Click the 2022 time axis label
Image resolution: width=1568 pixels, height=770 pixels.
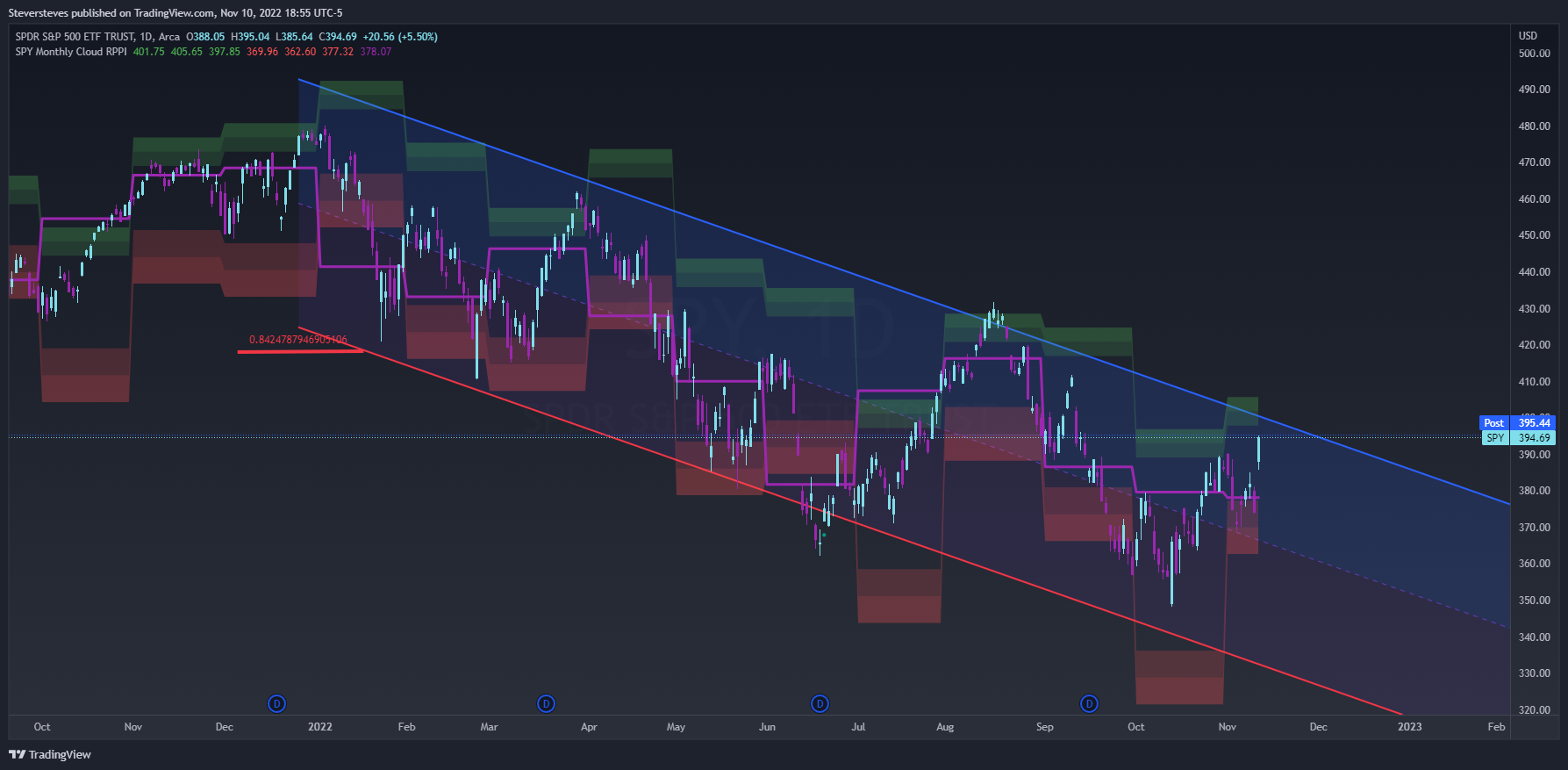pos(320,727)
